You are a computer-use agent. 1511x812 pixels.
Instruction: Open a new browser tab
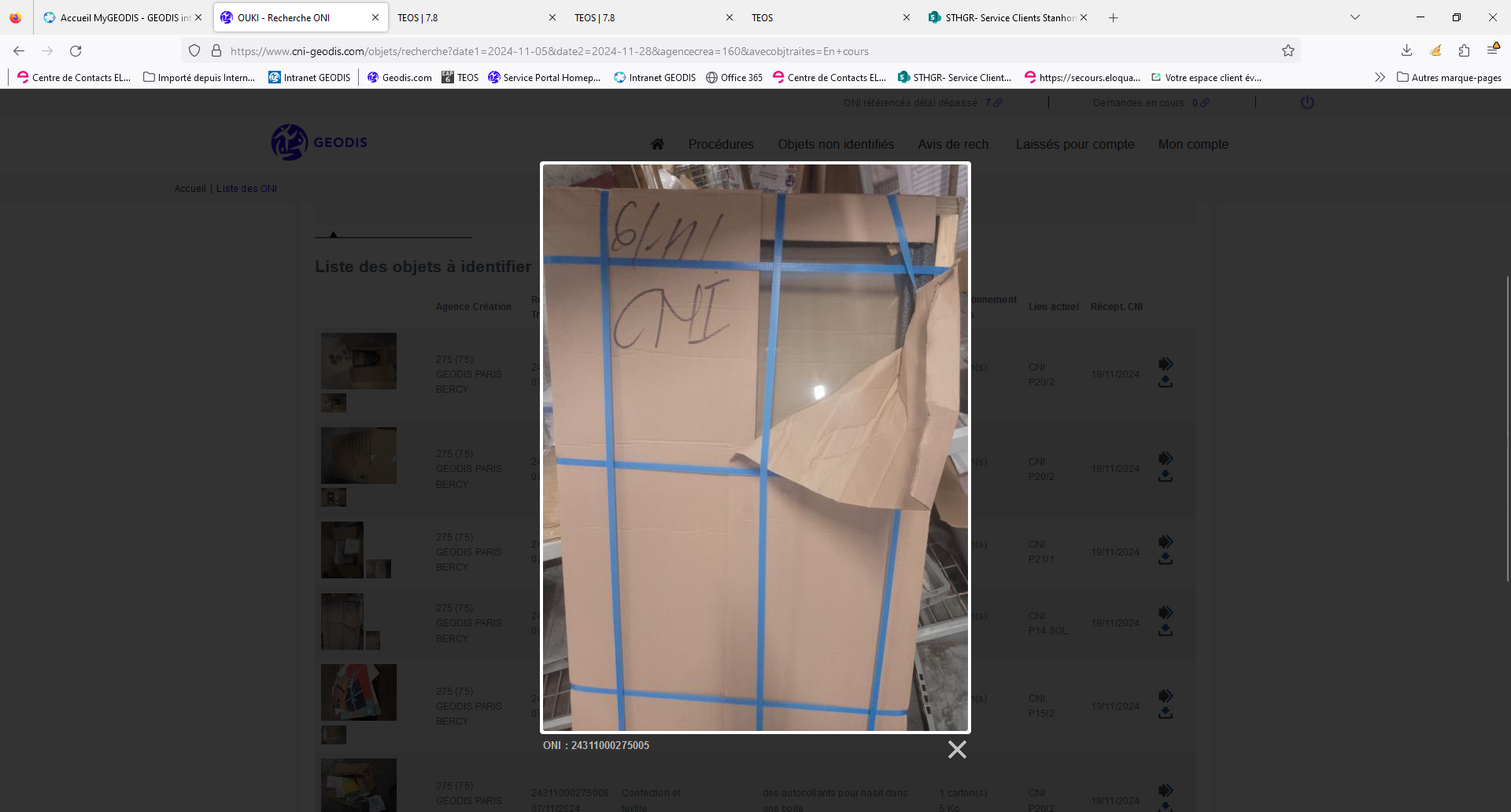pyautogui.click(x=1113, y=17)
